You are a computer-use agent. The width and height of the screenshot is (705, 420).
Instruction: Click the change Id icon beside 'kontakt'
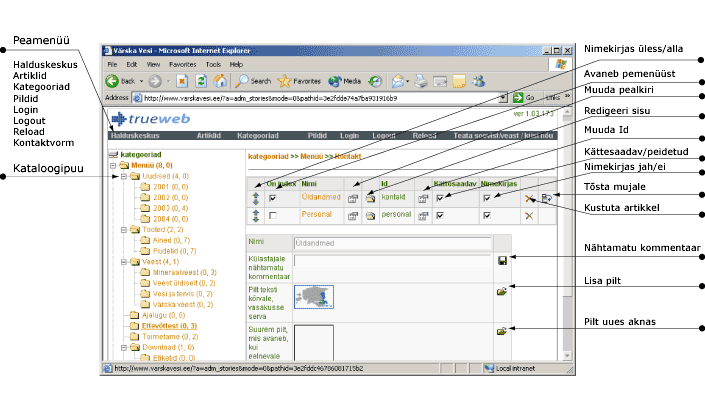[x=422, y=199]
